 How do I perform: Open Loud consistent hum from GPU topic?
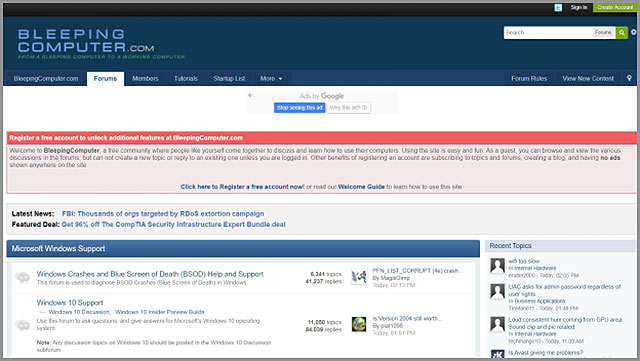[565, 323]
